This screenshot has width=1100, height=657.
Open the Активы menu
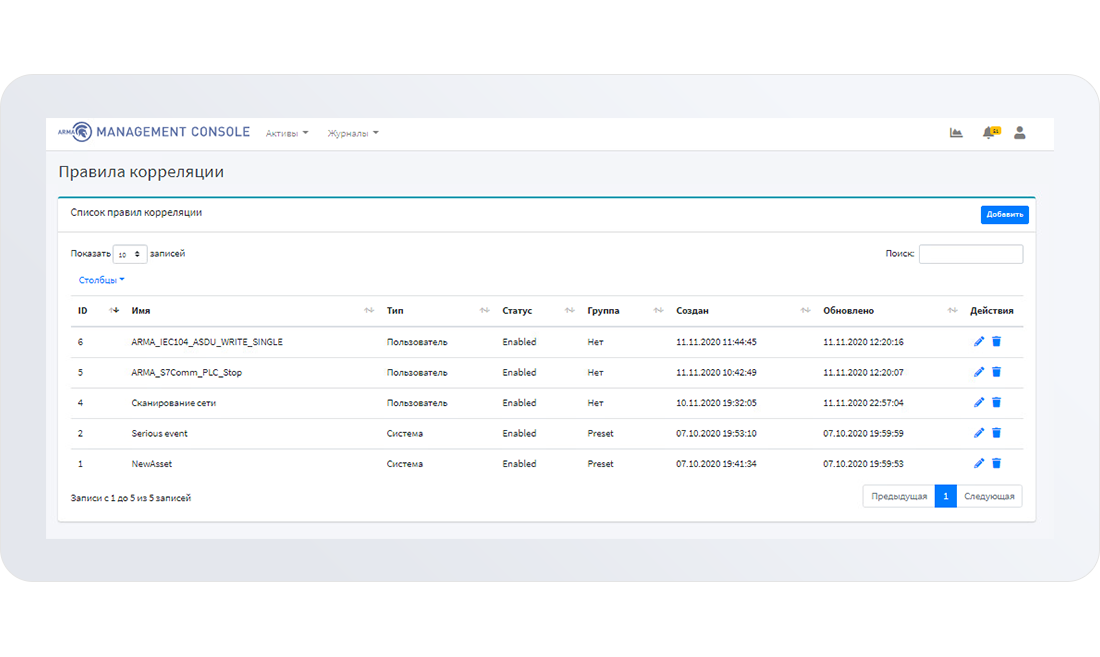click(x=287, y=133)
